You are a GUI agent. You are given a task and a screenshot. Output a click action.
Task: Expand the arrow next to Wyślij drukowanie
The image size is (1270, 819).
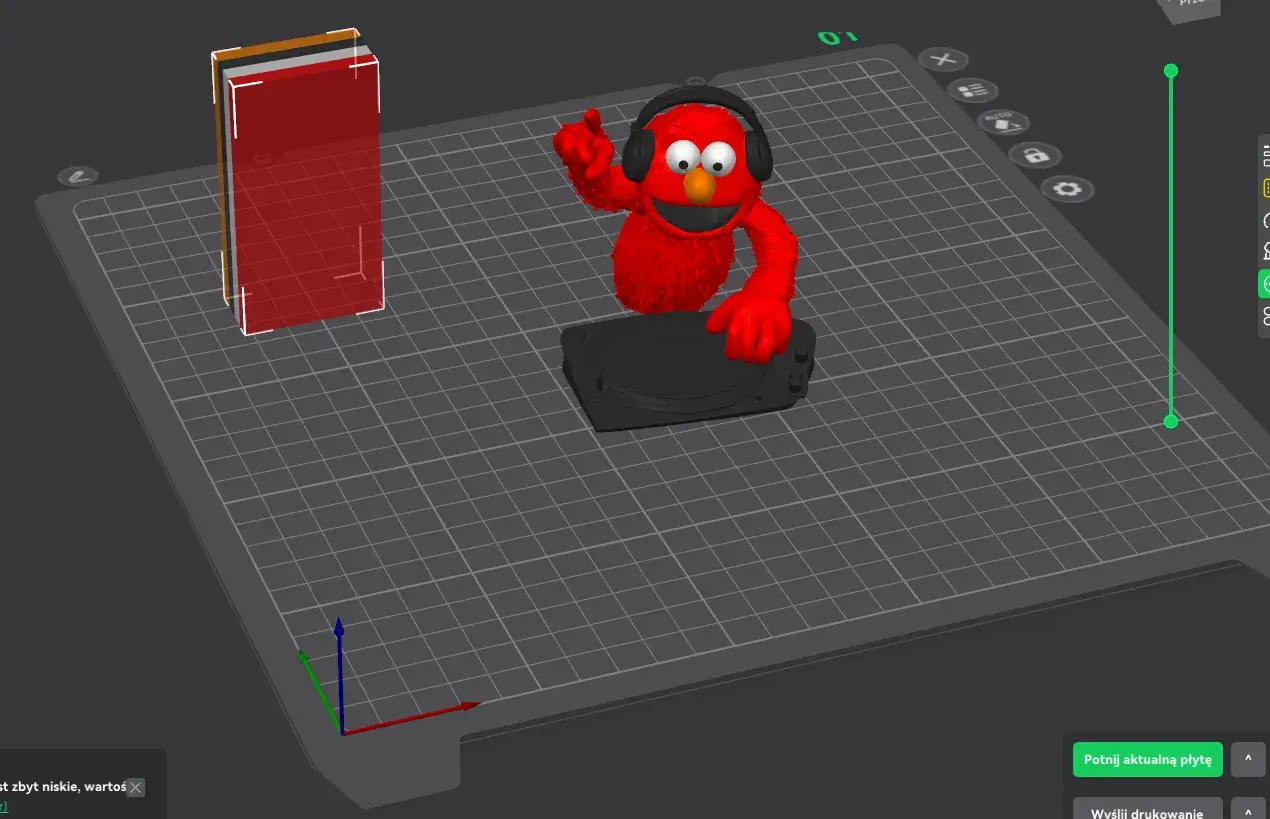[x=1248, y=810]
